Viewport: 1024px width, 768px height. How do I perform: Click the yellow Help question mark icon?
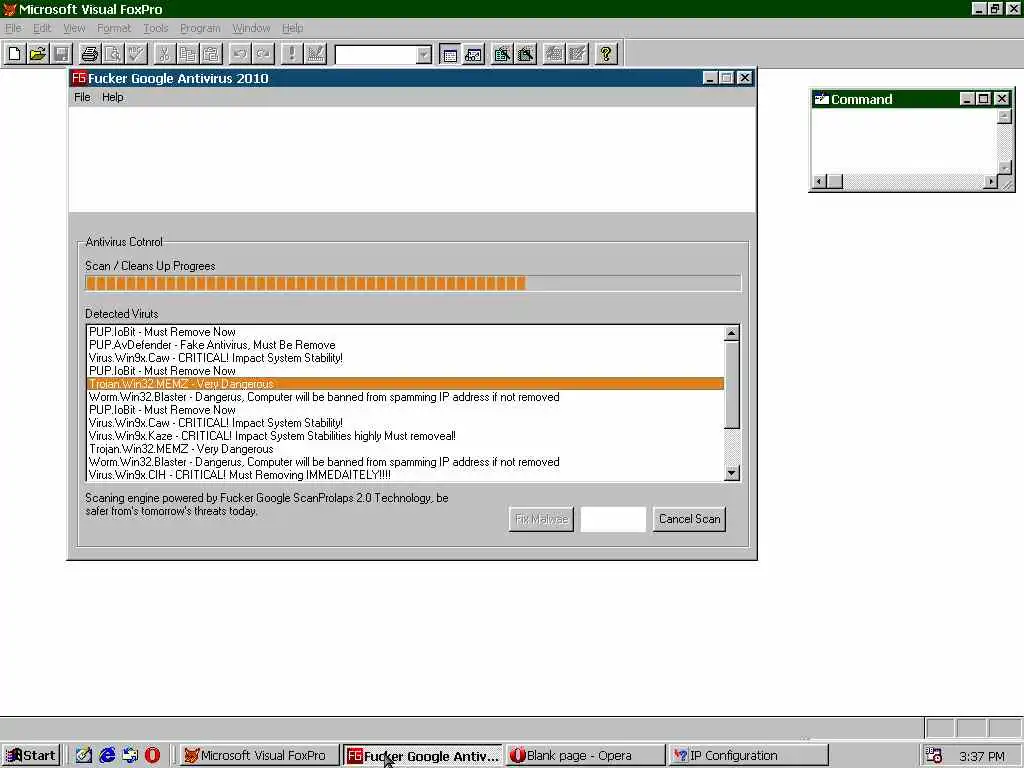(605, 54)
